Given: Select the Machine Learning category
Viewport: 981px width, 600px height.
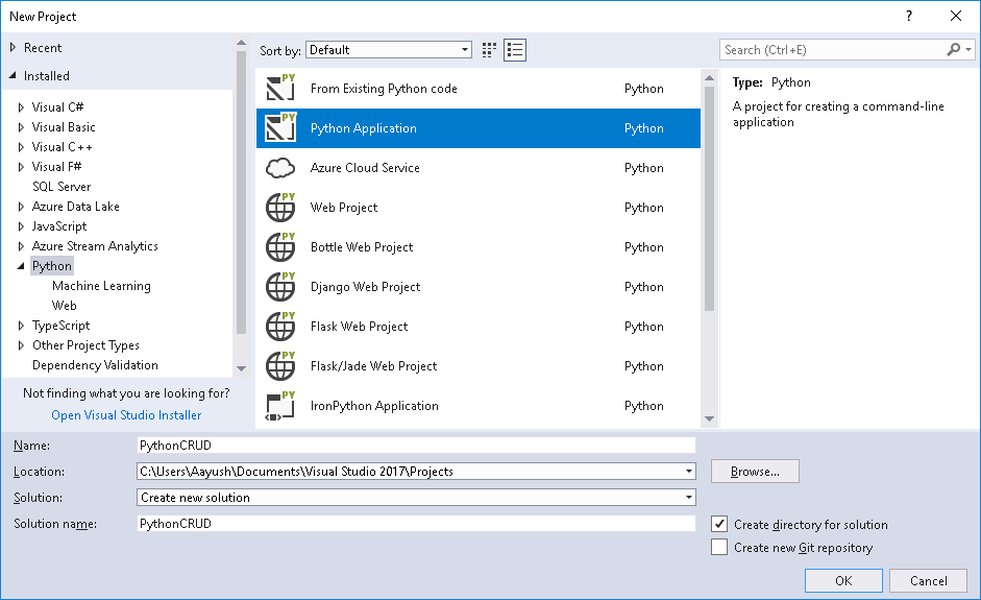Looking at the screenshot, I should pyautogui.click(x=101, y=285).
